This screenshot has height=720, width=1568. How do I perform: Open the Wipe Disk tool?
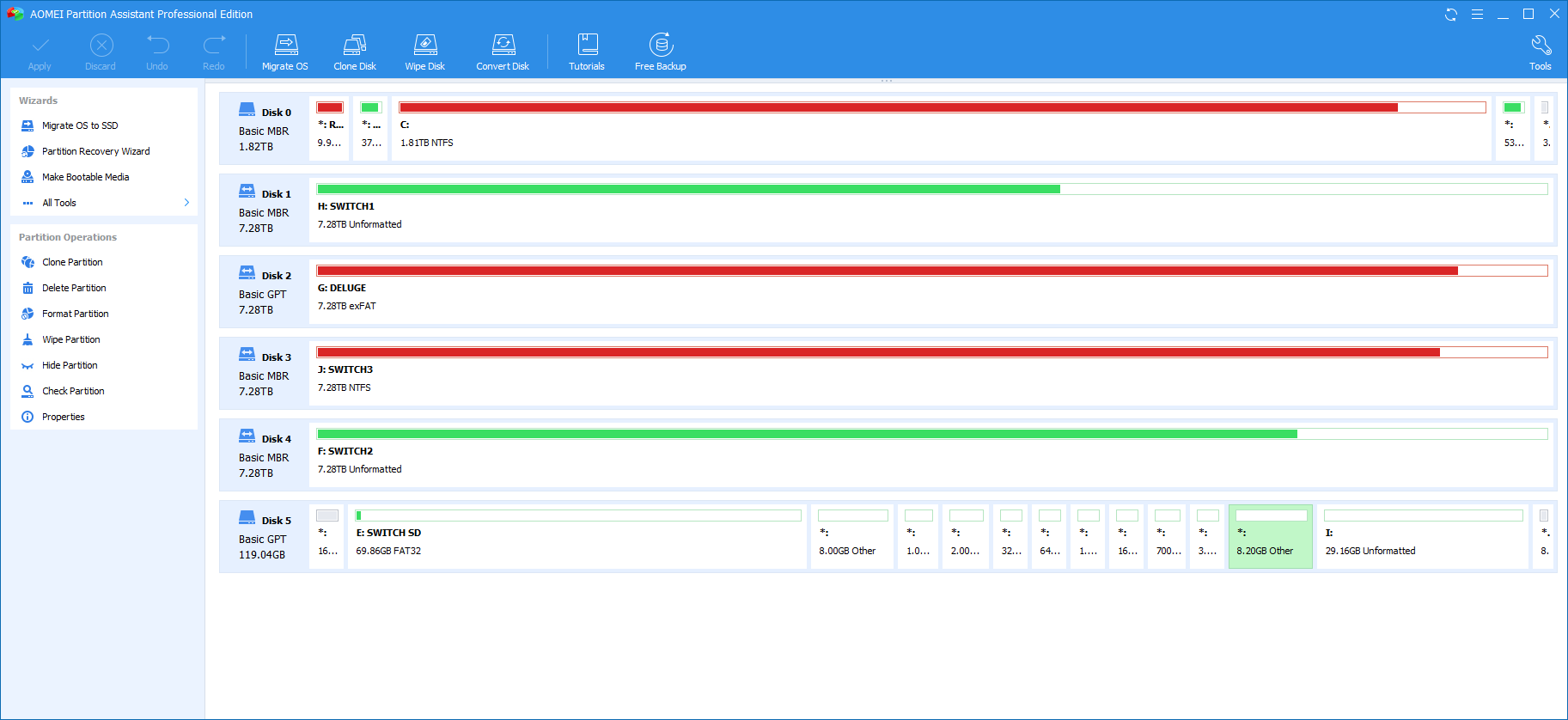pos(425,52)
